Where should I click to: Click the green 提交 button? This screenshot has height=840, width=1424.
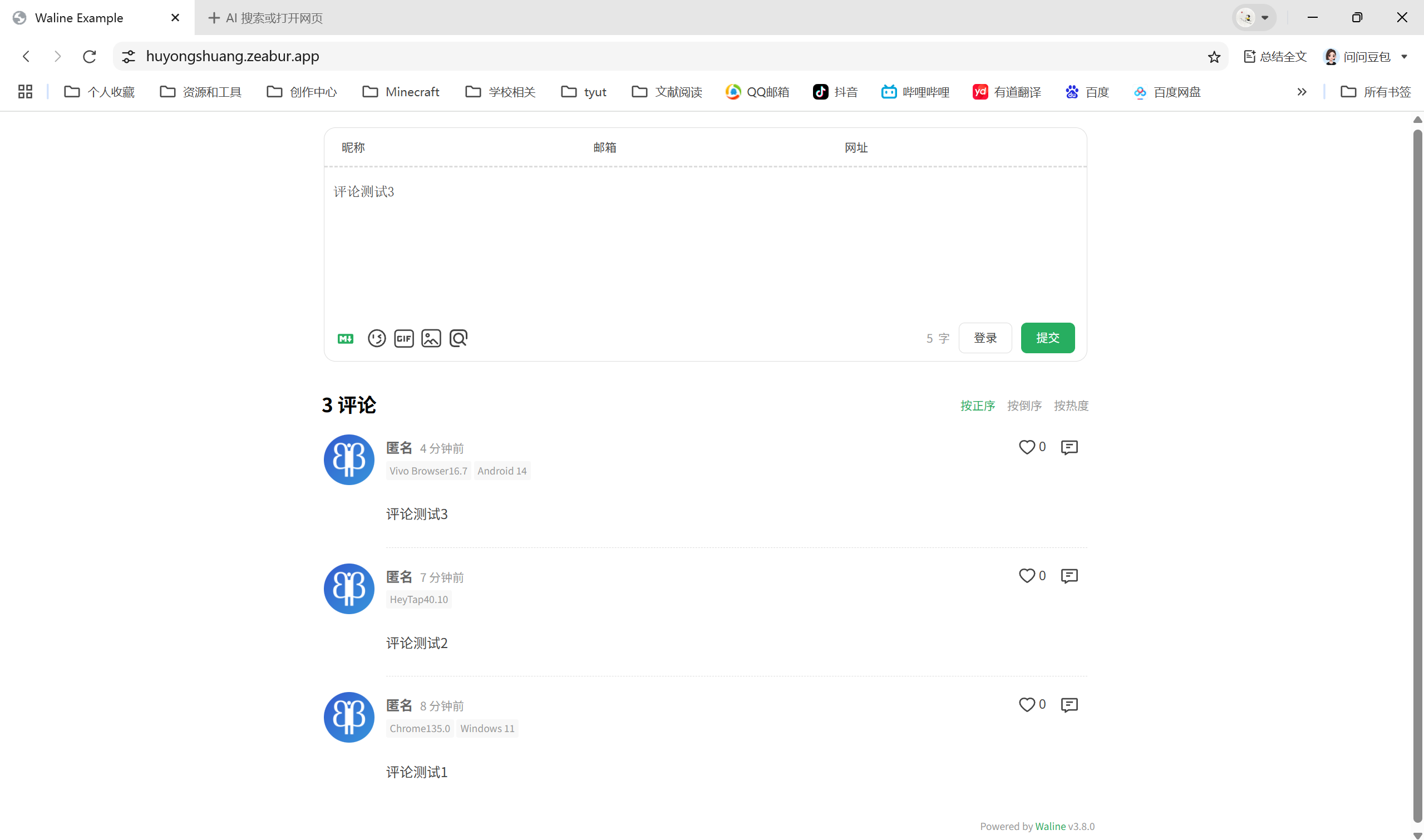click(x=1047, y=338)
